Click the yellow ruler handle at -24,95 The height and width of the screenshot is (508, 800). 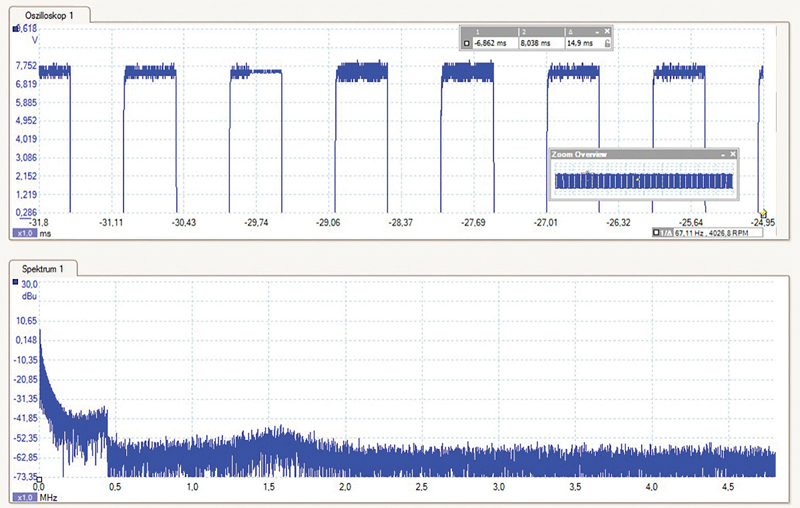(x=763, y=214)
